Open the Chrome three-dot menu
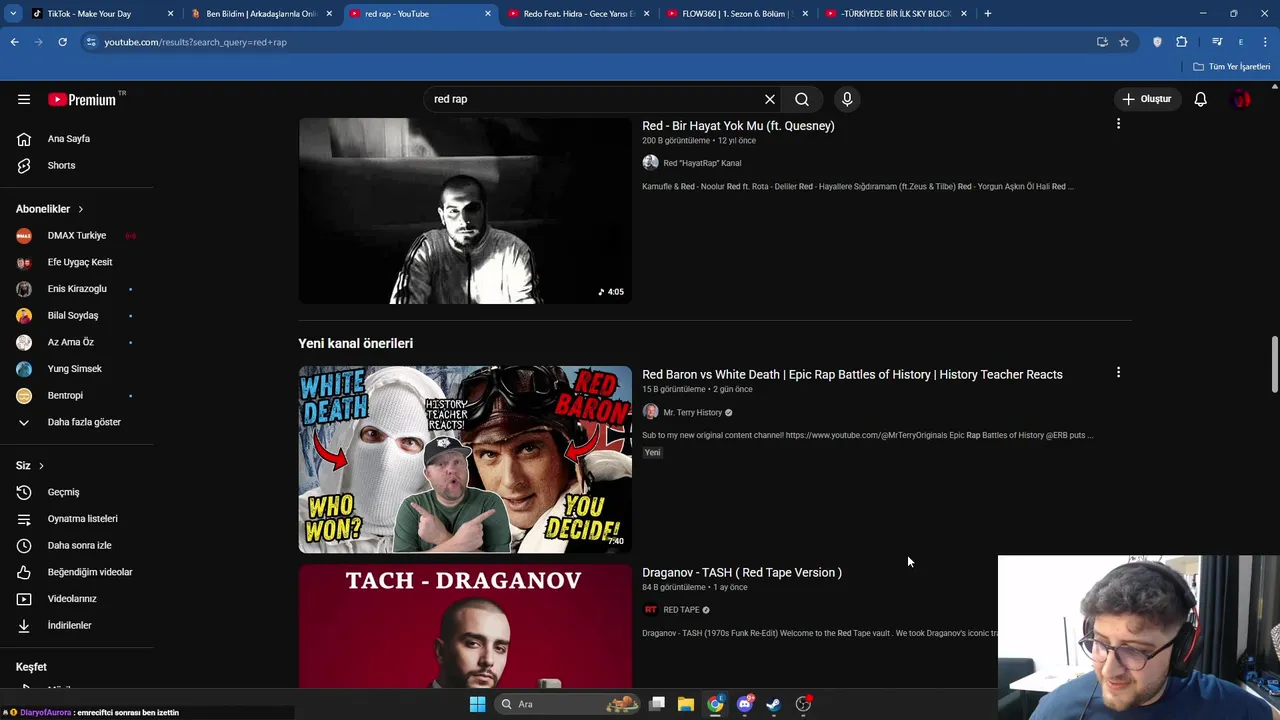 (1266, 42)
